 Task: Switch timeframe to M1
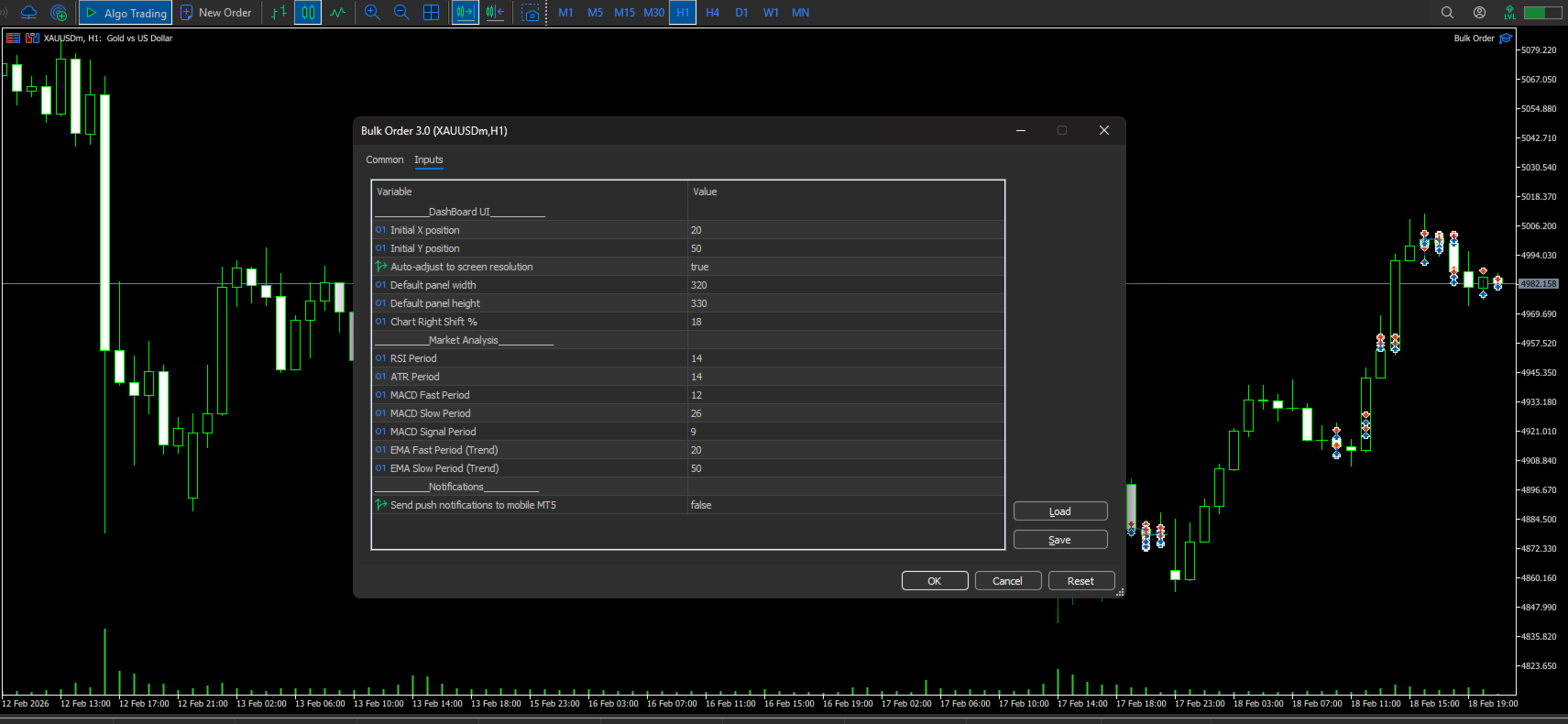[565, 13]
